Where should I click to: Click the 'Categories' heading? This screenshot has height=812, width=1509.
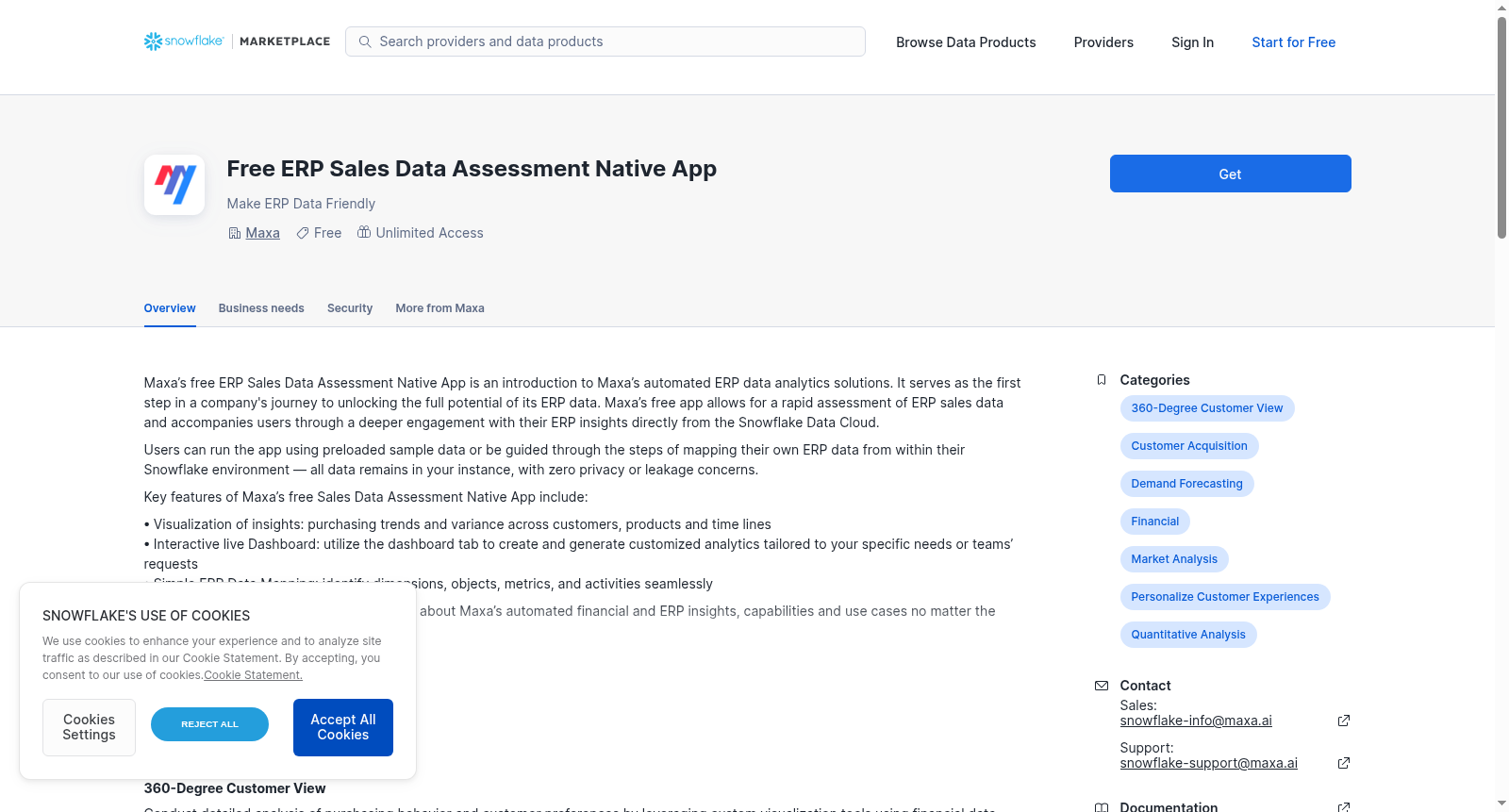[x=1154, y=380]
